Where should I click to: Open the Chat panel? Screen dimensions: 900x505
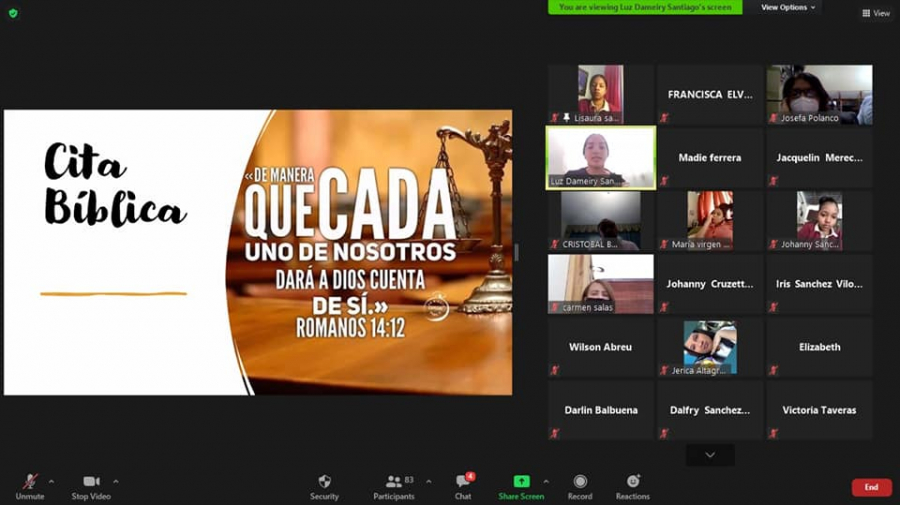[463, 482]
